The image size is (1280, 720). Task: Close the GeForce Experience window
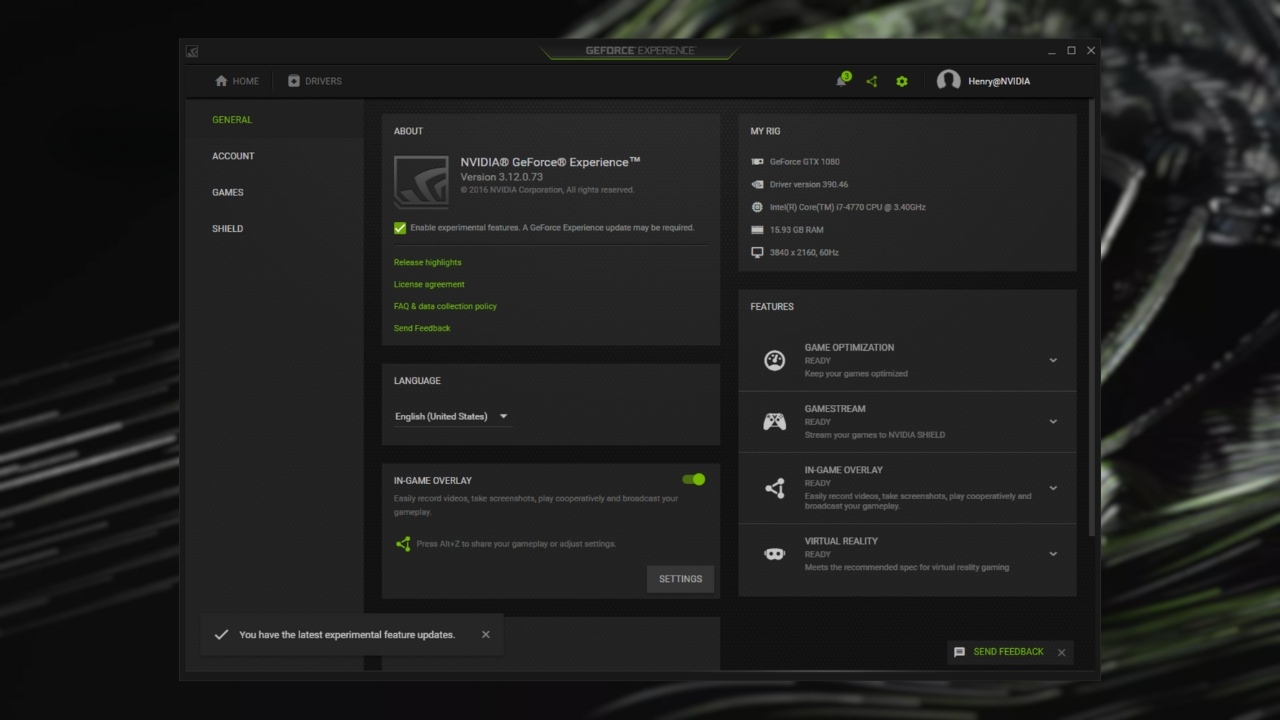(x=1091, y=51)
